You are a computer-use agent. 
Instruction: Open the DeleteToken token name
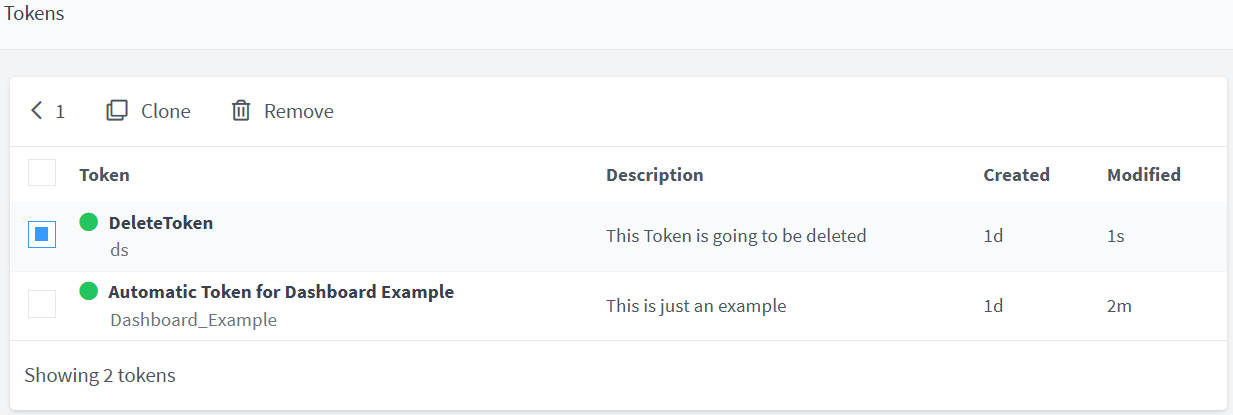pyautogui.click(x=160, y=223)
